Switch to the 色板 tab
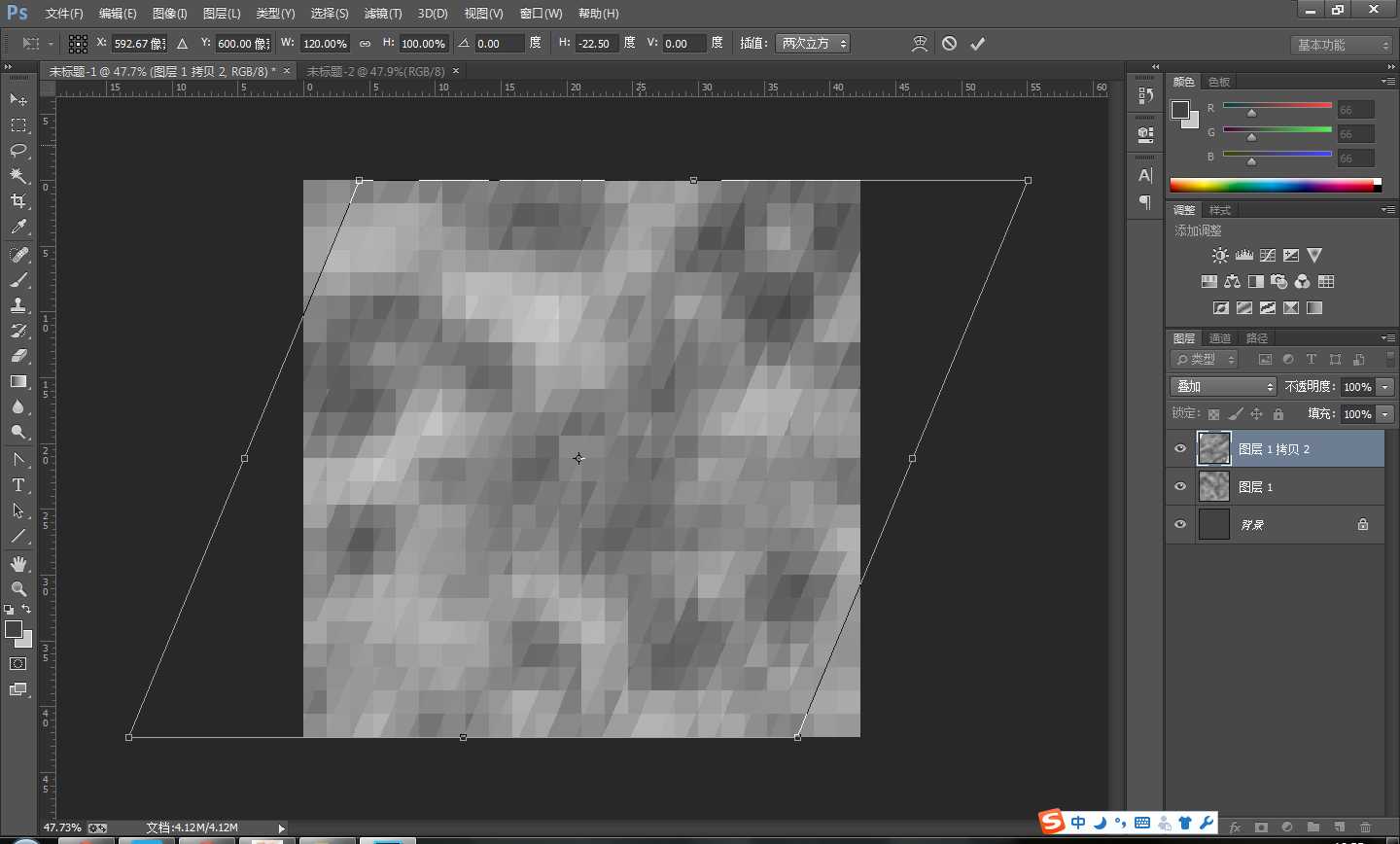The image size is (1400, 844). pyautogui.click(x=1219, y=82)
